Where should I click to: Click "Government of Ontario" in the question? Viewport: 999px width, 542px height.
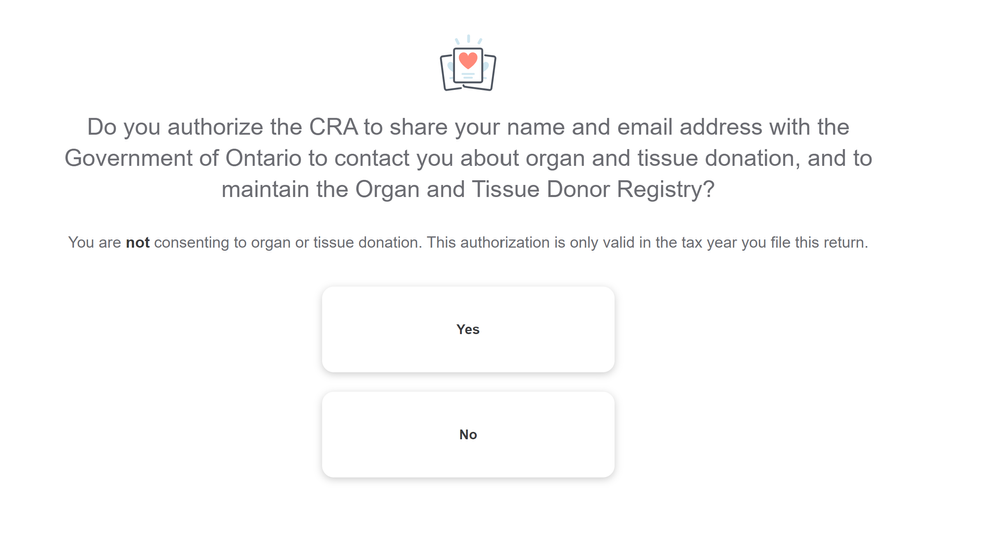click(183, 158)
